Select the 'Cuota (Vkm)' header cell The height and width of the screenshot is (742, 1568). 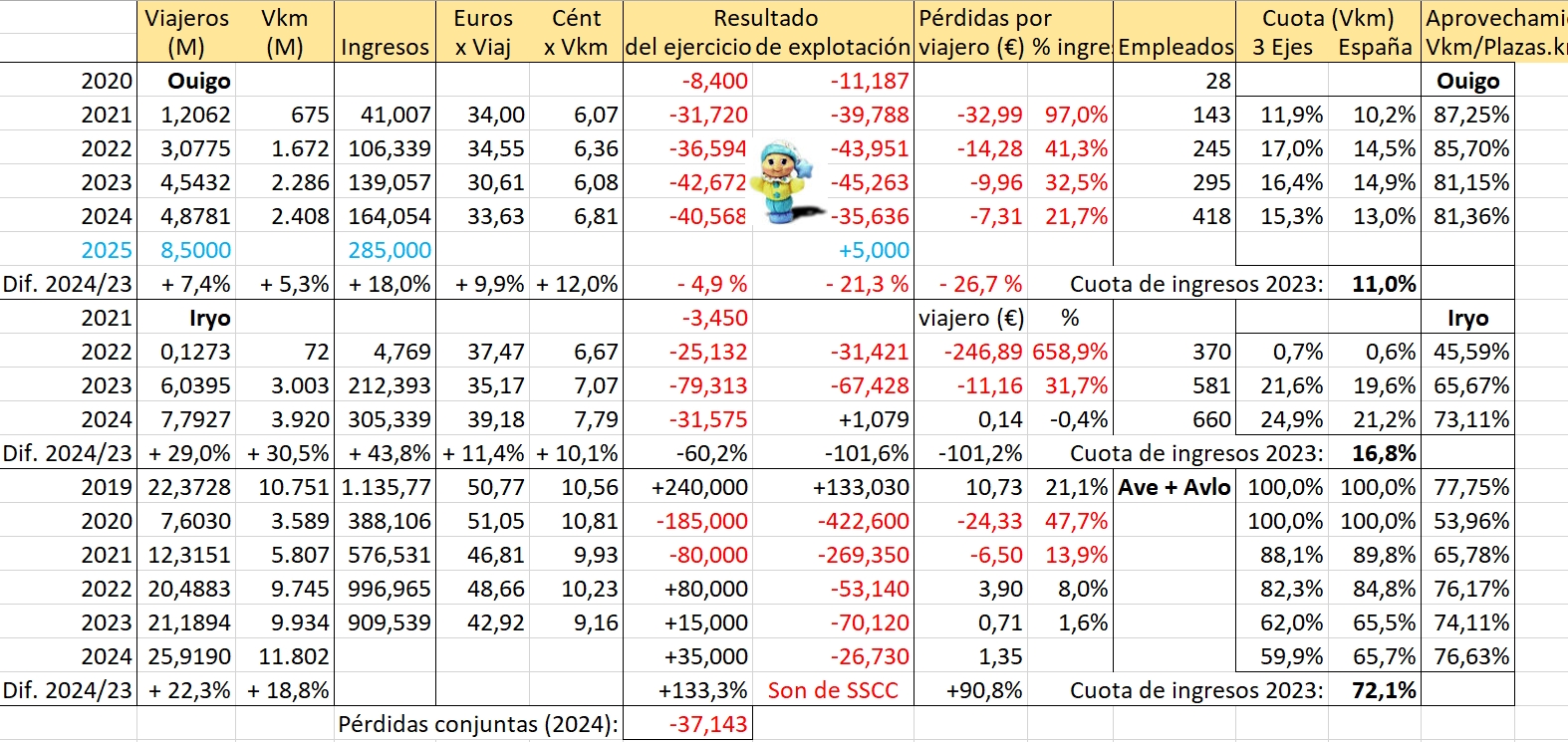click(1327, 18)
